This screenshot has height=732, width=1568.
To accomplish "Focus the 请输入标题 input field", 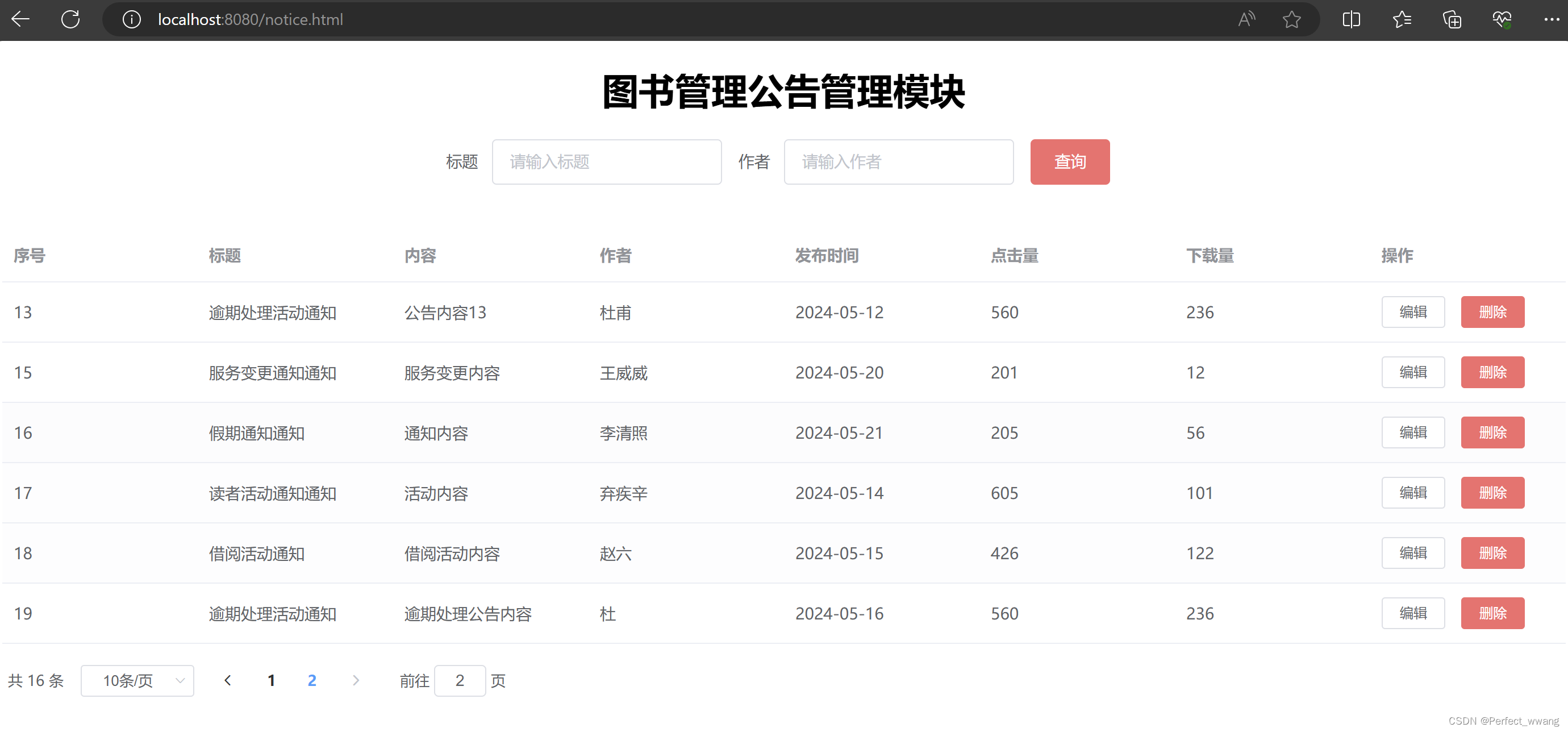I will coord(606,162).
